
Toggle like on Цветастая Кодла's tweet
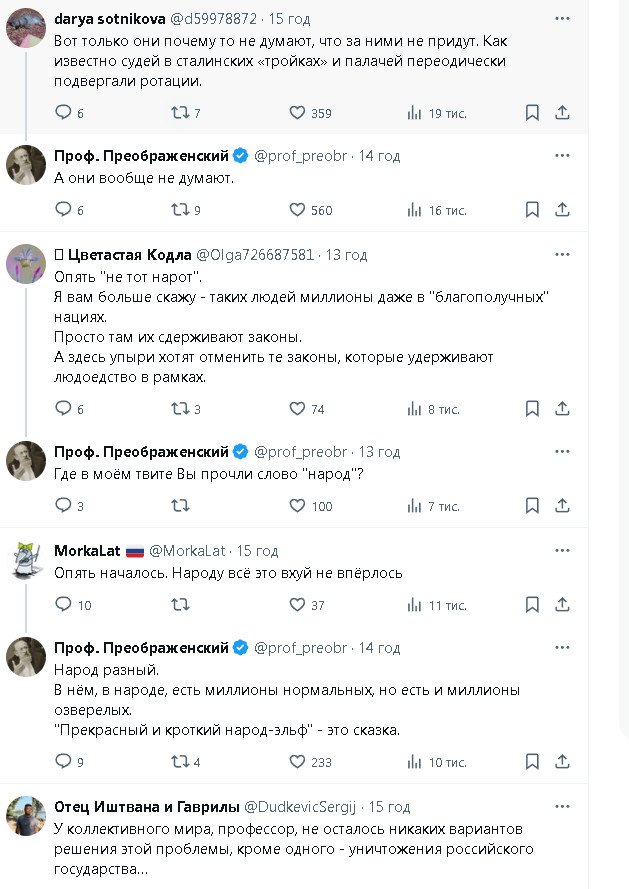coord(297,409)
